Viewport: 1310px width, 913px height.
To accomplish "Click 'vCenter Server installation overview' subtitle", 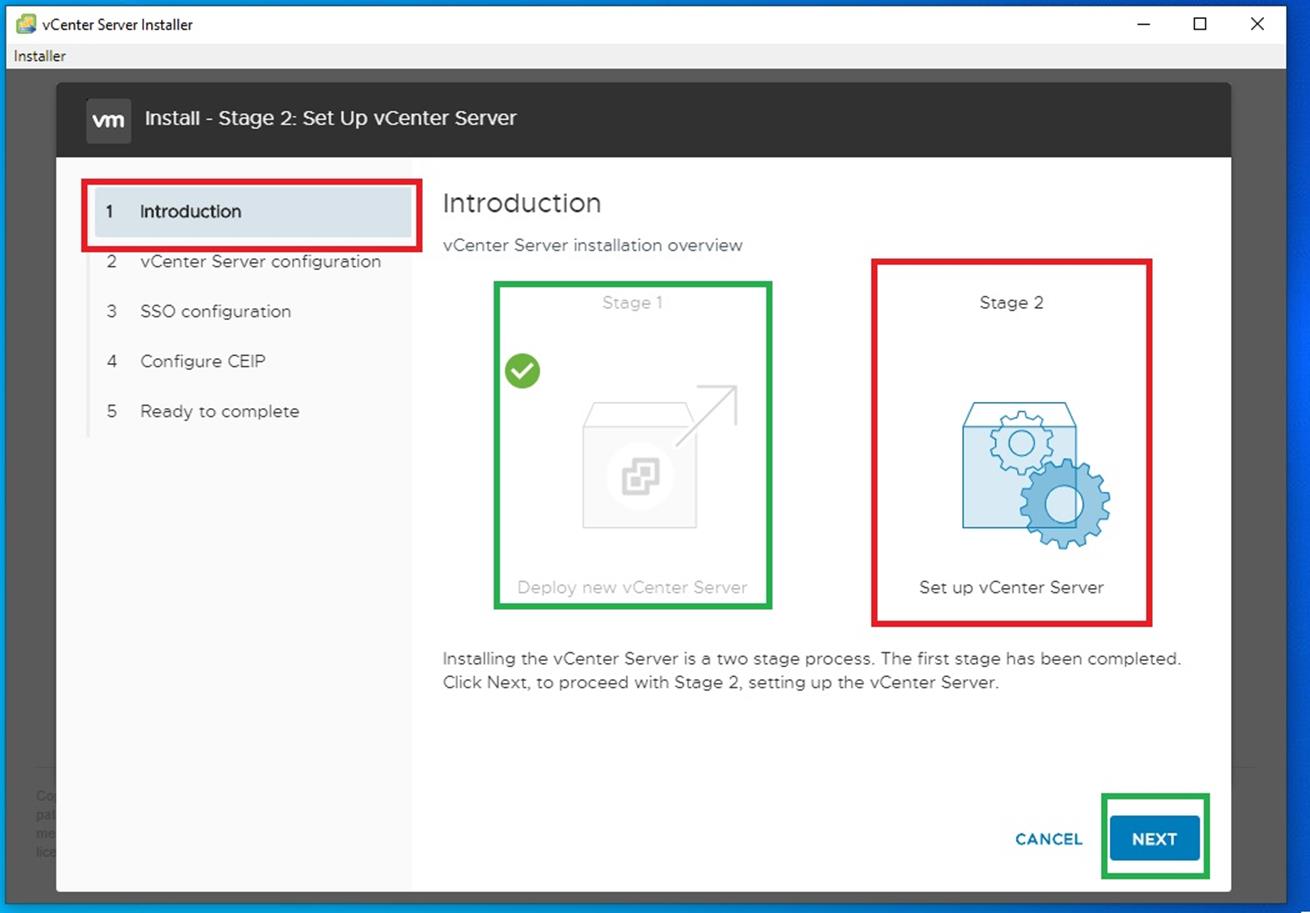I will [x=593, y=245].
